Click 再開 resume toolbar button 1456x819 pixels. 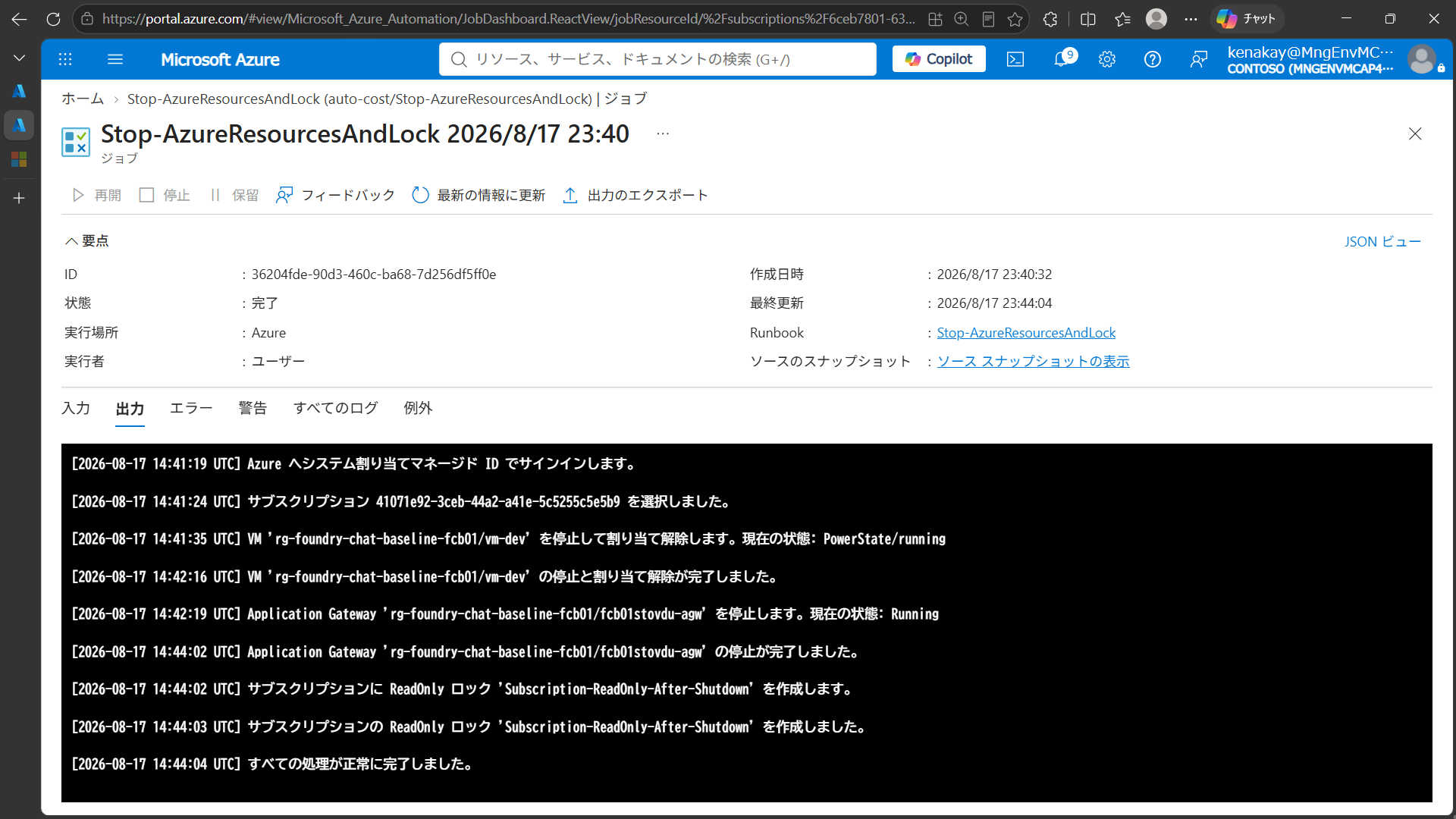point(96,196)
